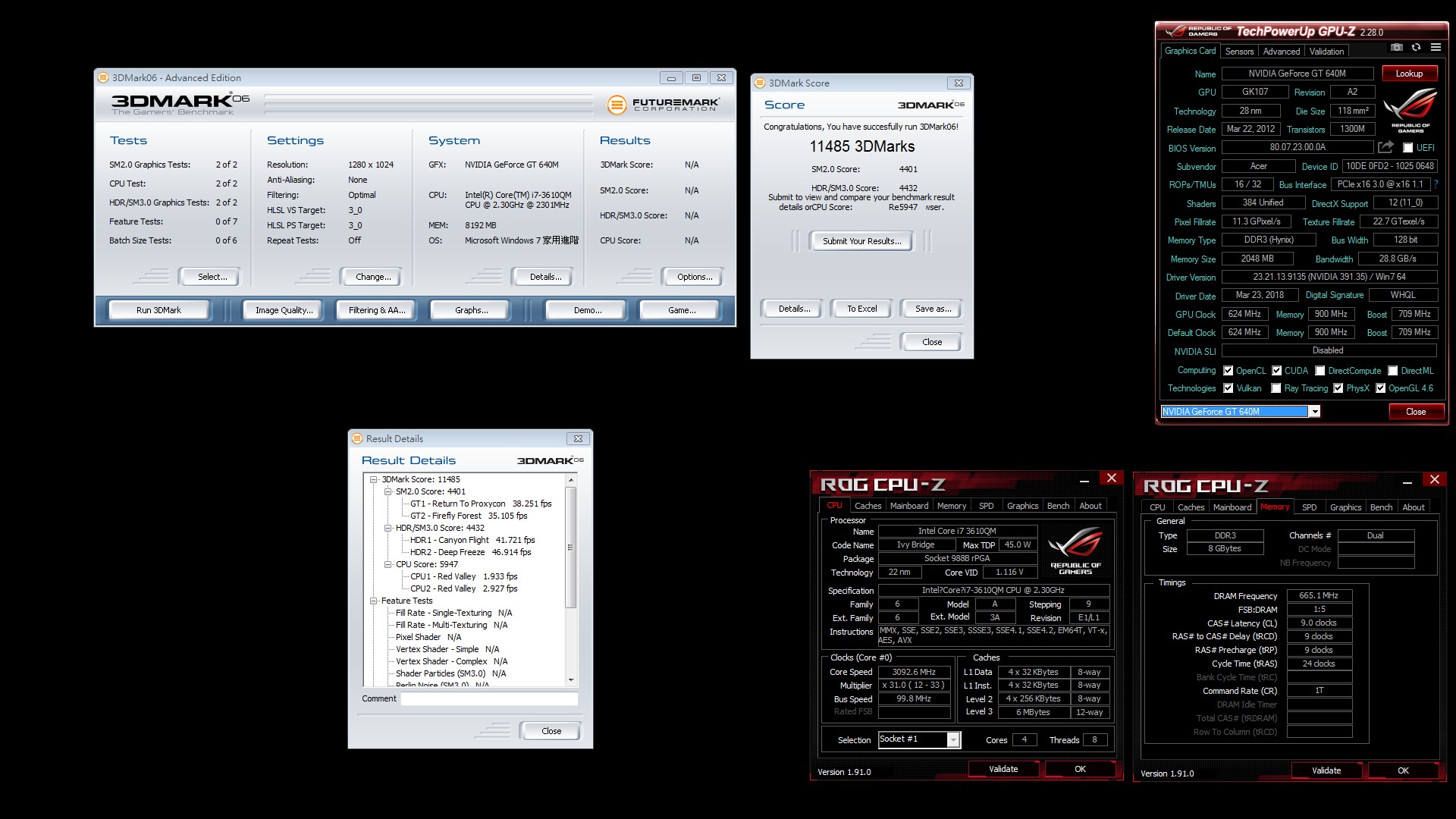This screenshot has width=1456, height=819.
Task: Collapse the Feature Tests tree node
Action: coord(373,601)
